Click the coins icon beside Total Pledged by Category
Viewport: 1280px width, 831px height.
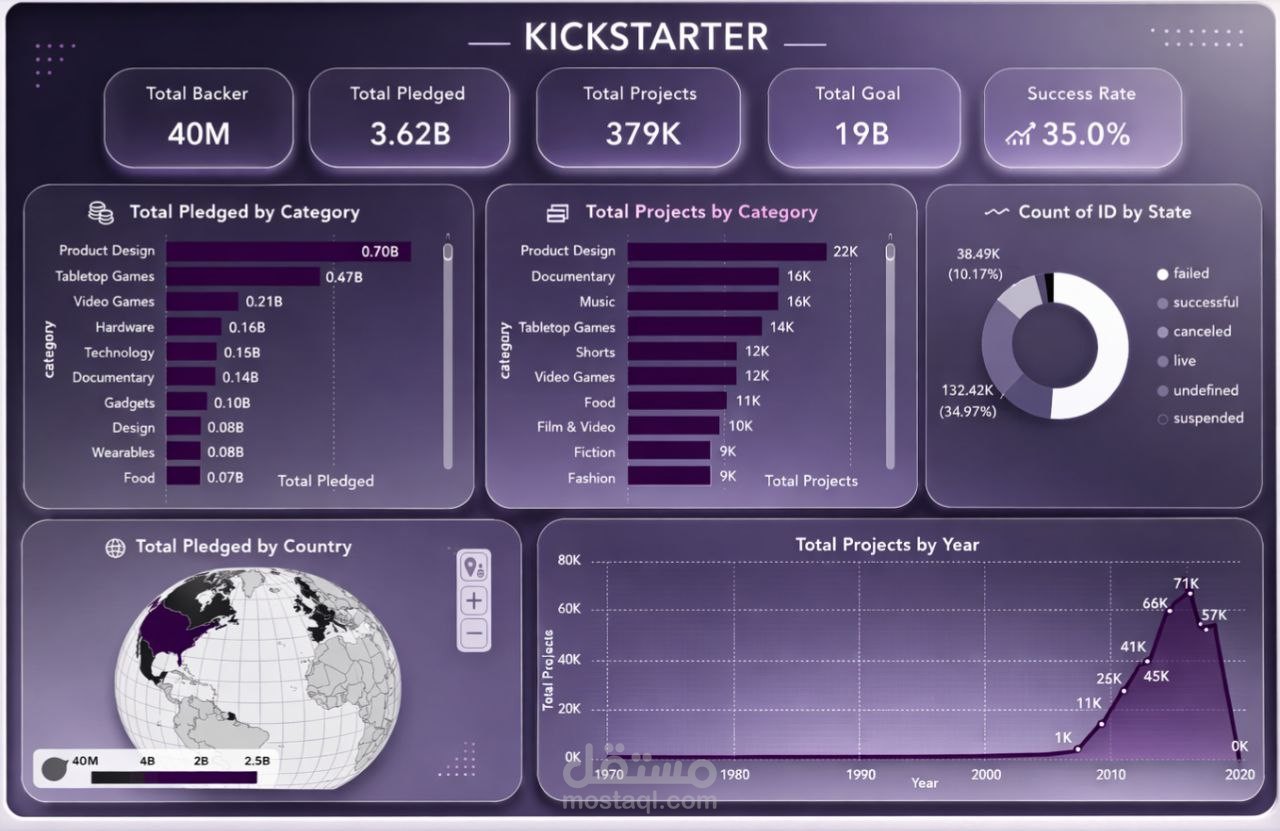[99, 211]
